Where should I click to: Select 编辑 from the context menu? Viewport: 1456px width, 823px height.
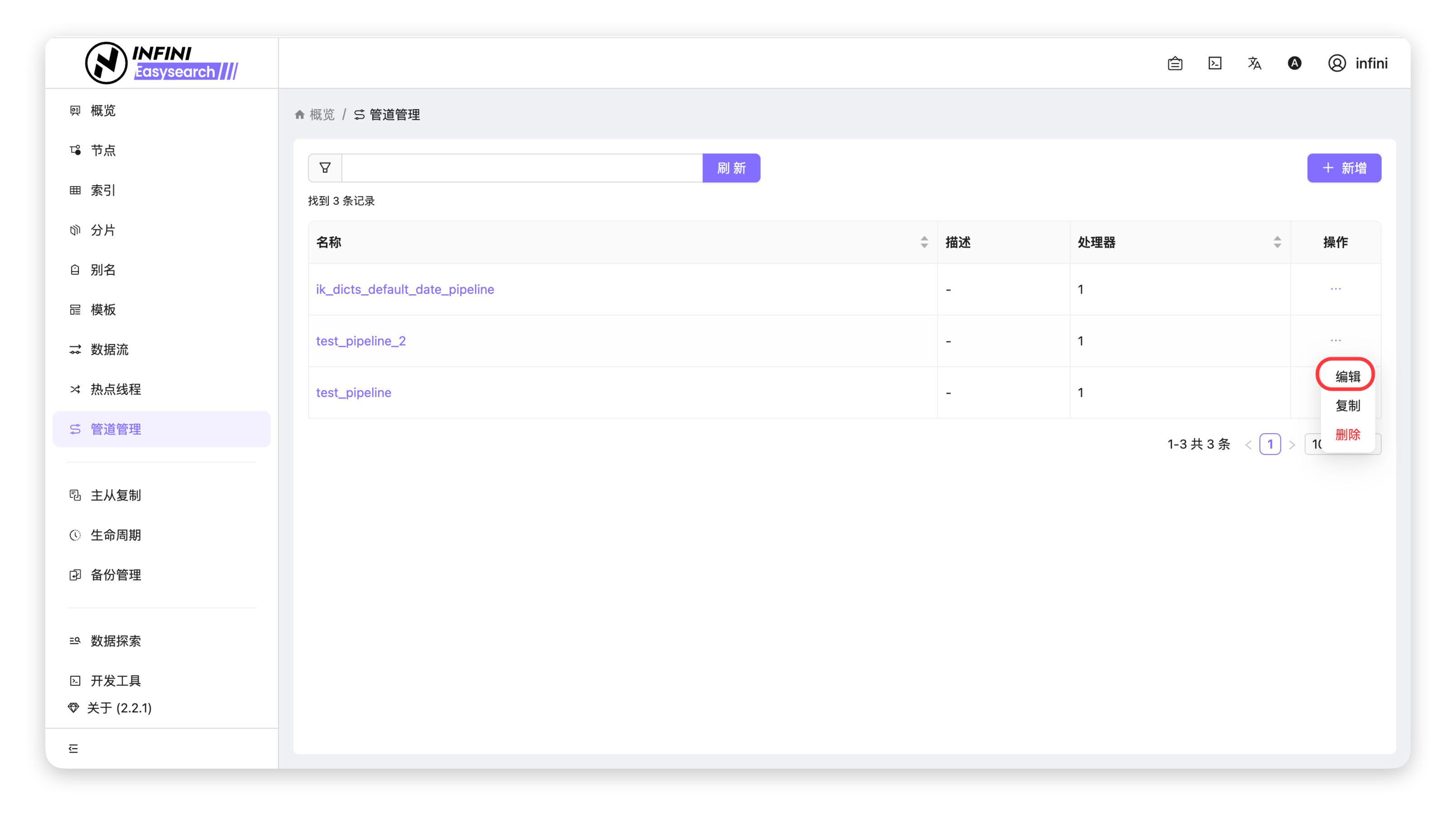[x=1347, y=377]
